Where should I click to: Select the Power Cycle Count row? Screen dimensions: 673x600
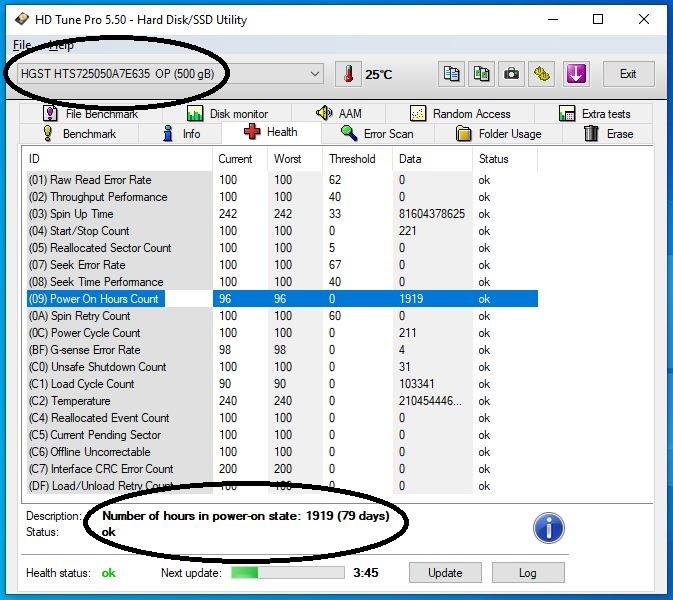282,333
